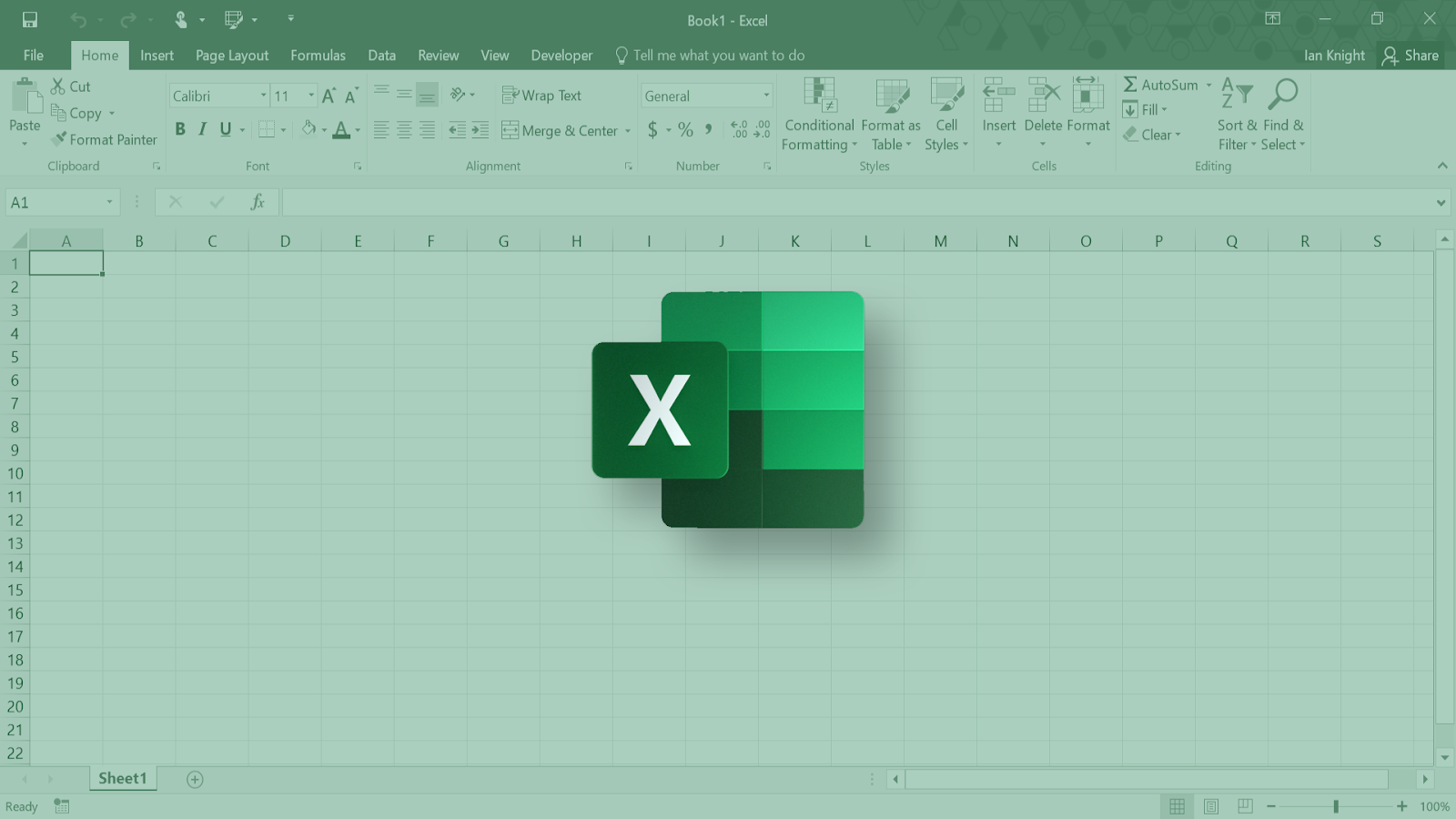Switch to the Page Layout tab
Image resolution: width=1456 pixels, height=819 pixels.
pos(232,56)
